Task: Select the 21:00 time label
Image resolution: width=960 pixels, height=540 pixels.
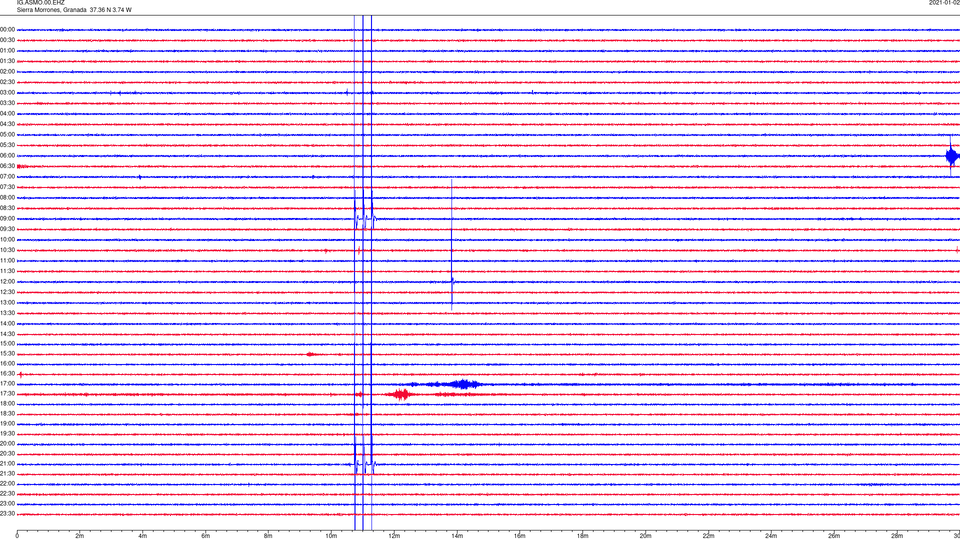Action: (7, 463)
